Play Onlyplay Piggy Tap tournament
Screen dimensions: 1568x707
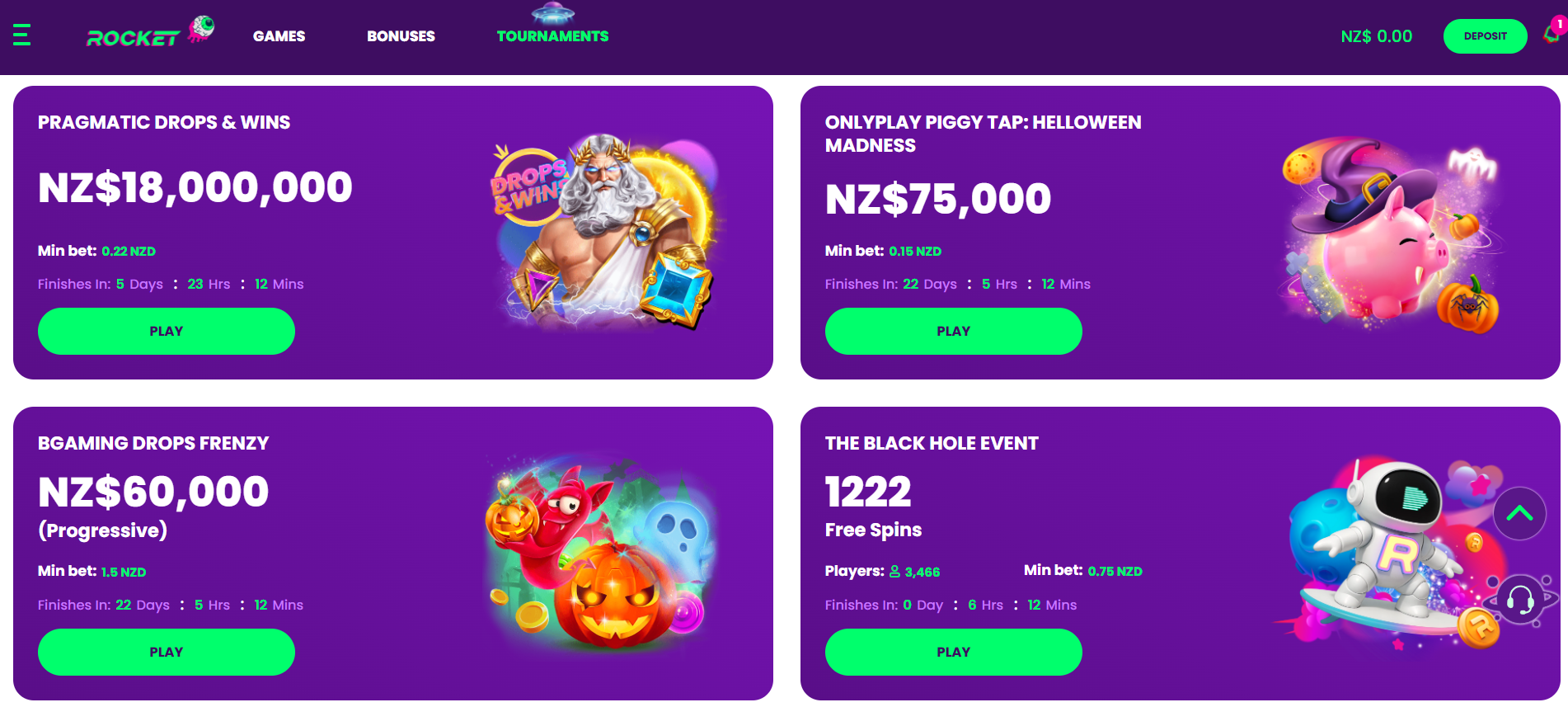(953, 331)
